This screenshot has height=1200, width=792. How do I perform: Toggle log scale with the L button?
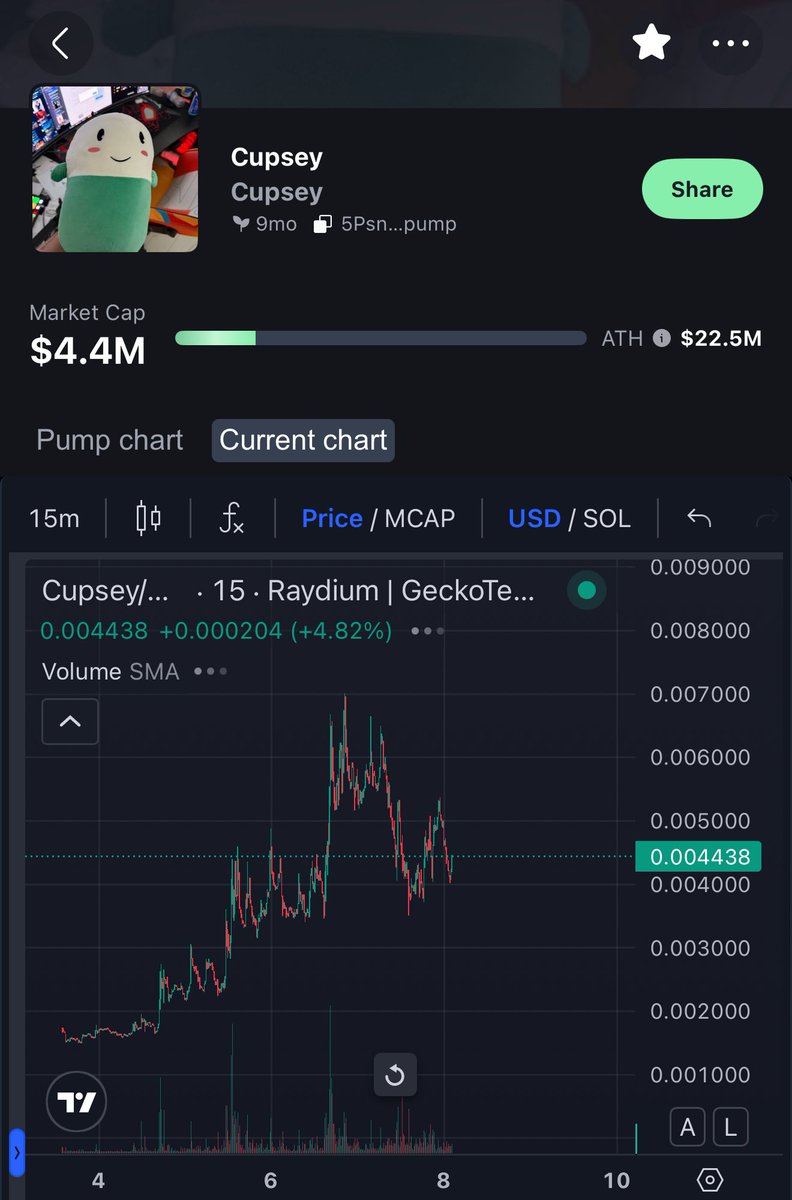[730, 1128]
